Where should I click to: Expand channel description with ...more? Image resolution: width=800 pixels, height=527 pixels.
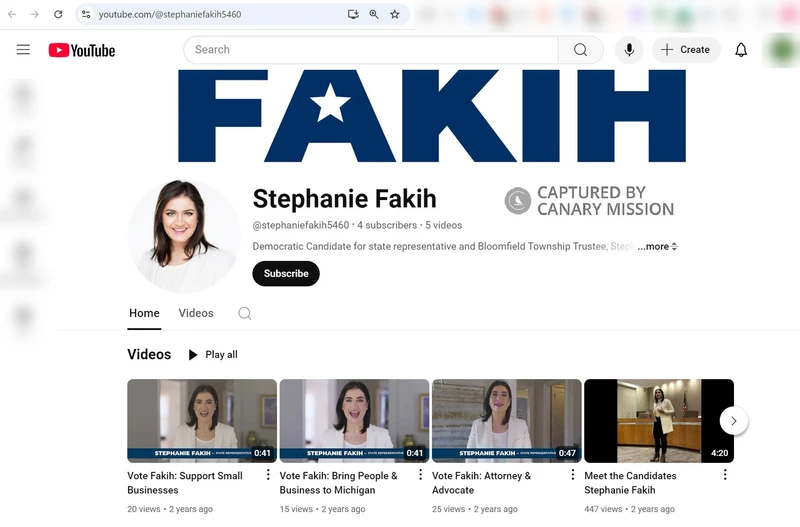tap(658, 246)
